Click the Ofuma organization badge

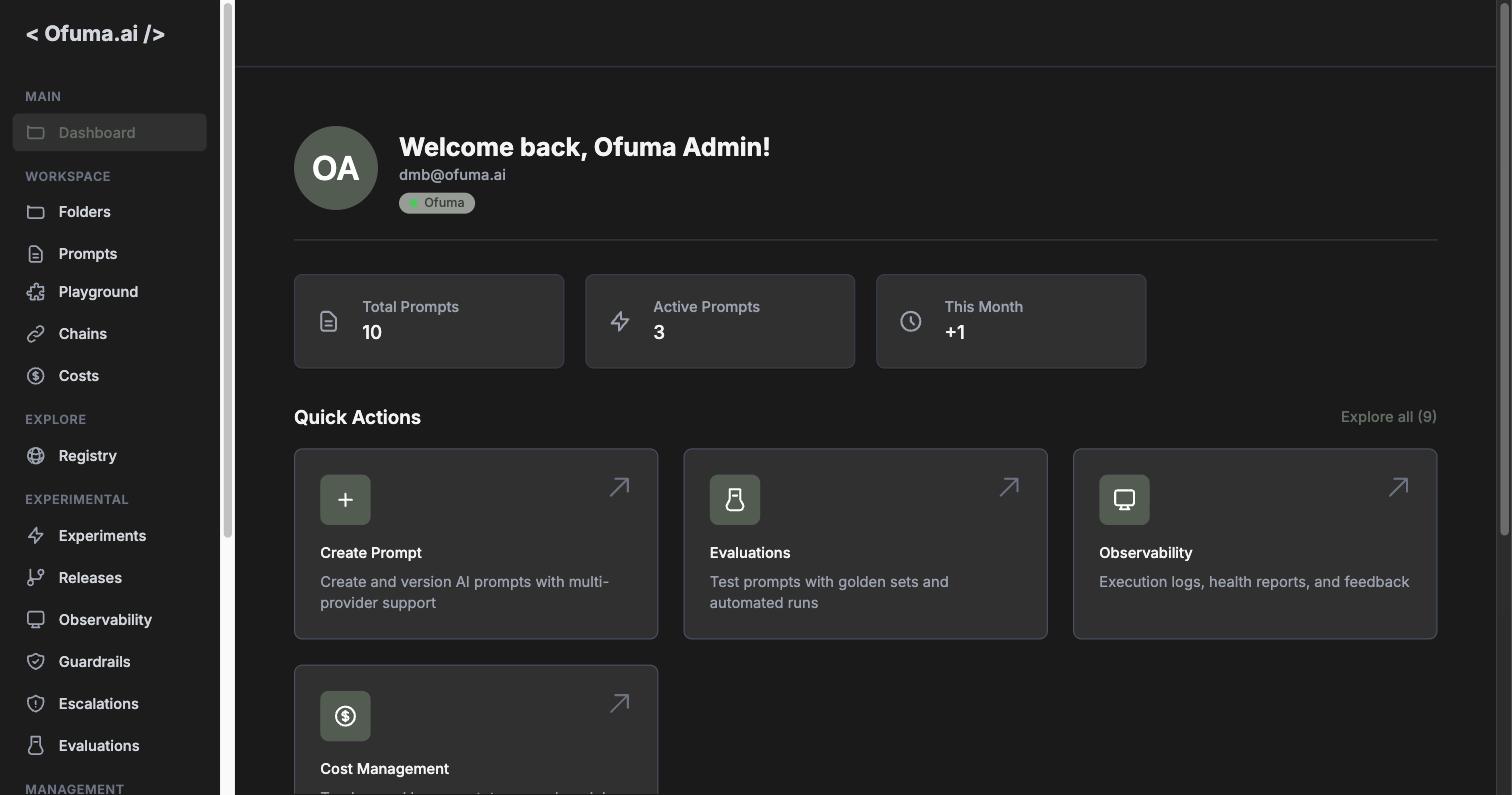pyautogui.click(x=437, y=203)
